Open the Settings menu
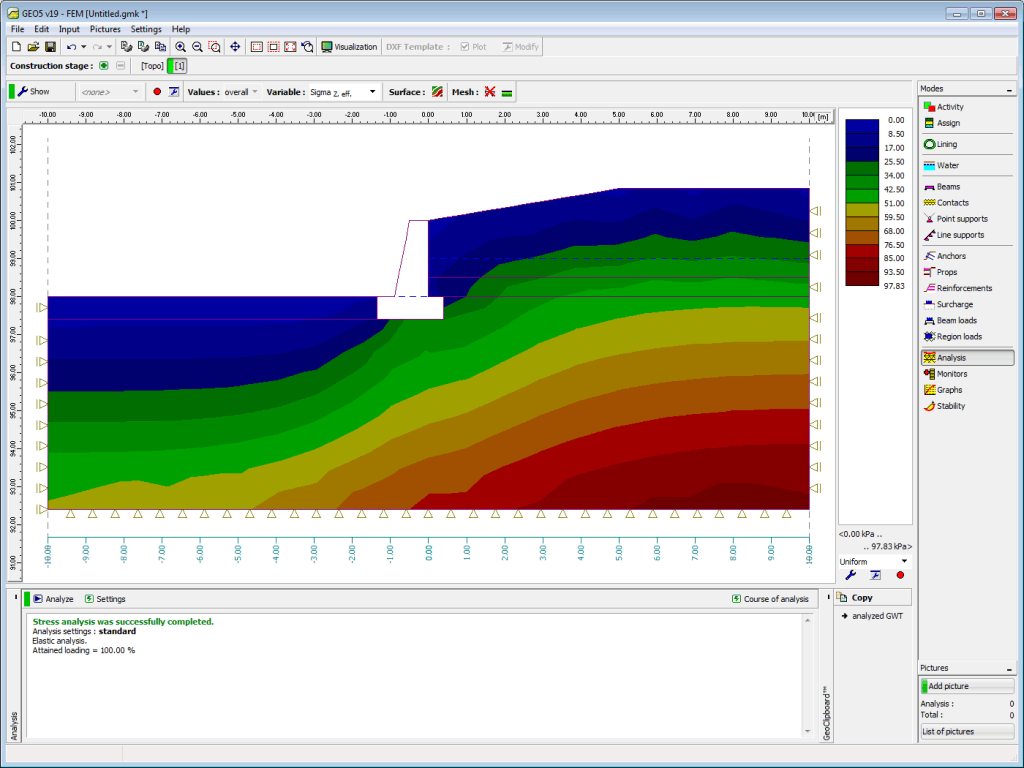The width and height of the screenshot is (1024, 768). [x=146, y=29]
